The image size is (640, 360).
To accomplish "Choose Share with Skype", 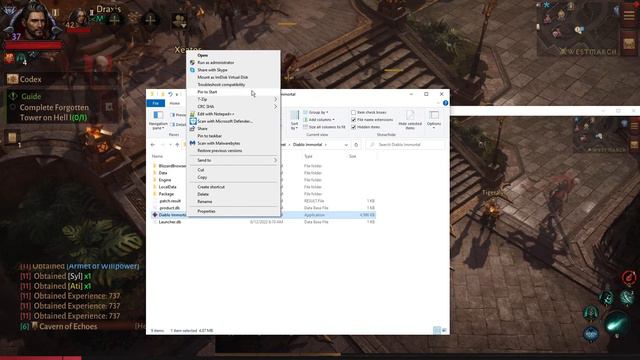I will 212,70.
